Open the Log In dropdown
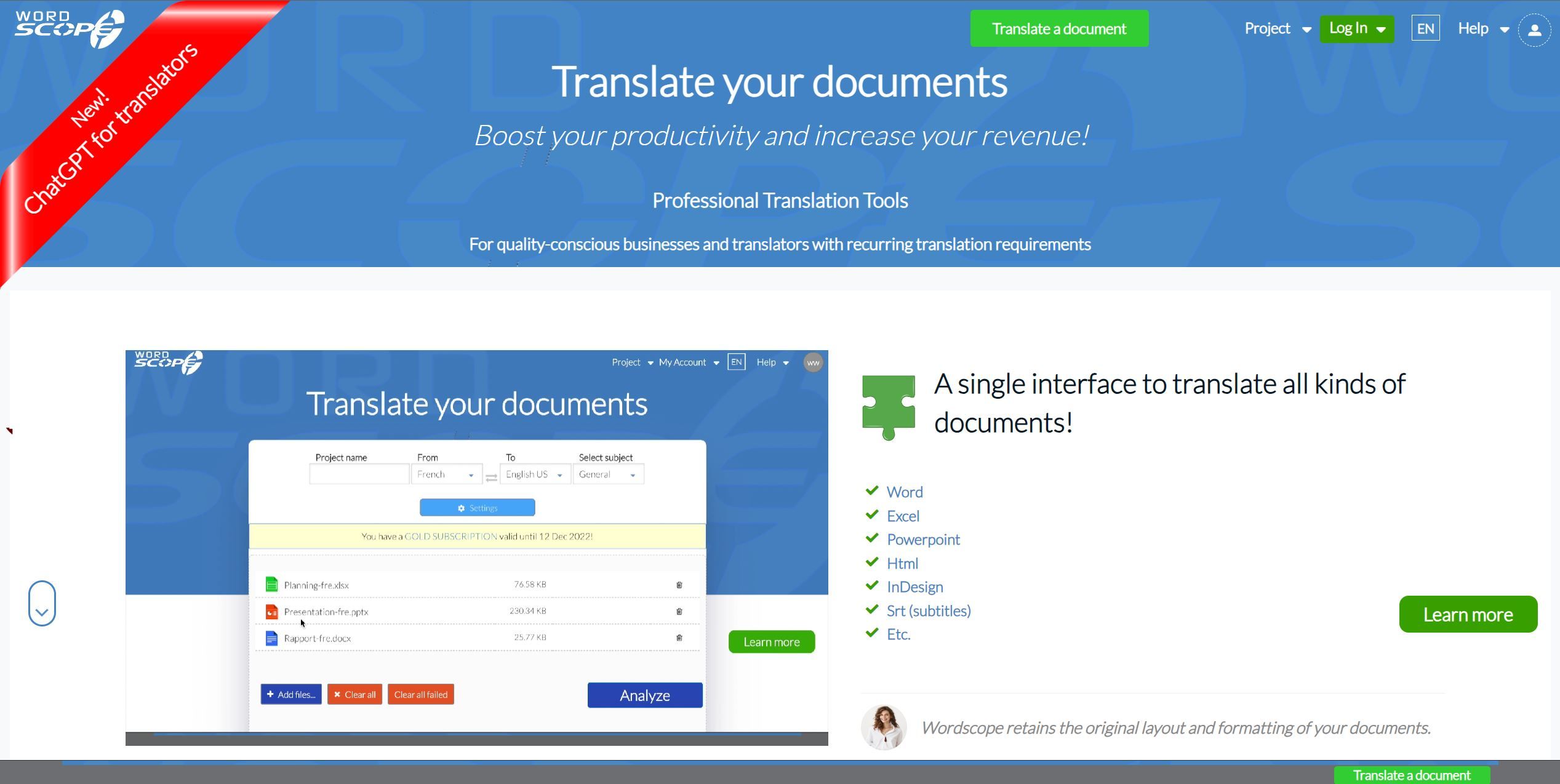1560x784 pixels. pyautogui.click(x=1357, y=28)
